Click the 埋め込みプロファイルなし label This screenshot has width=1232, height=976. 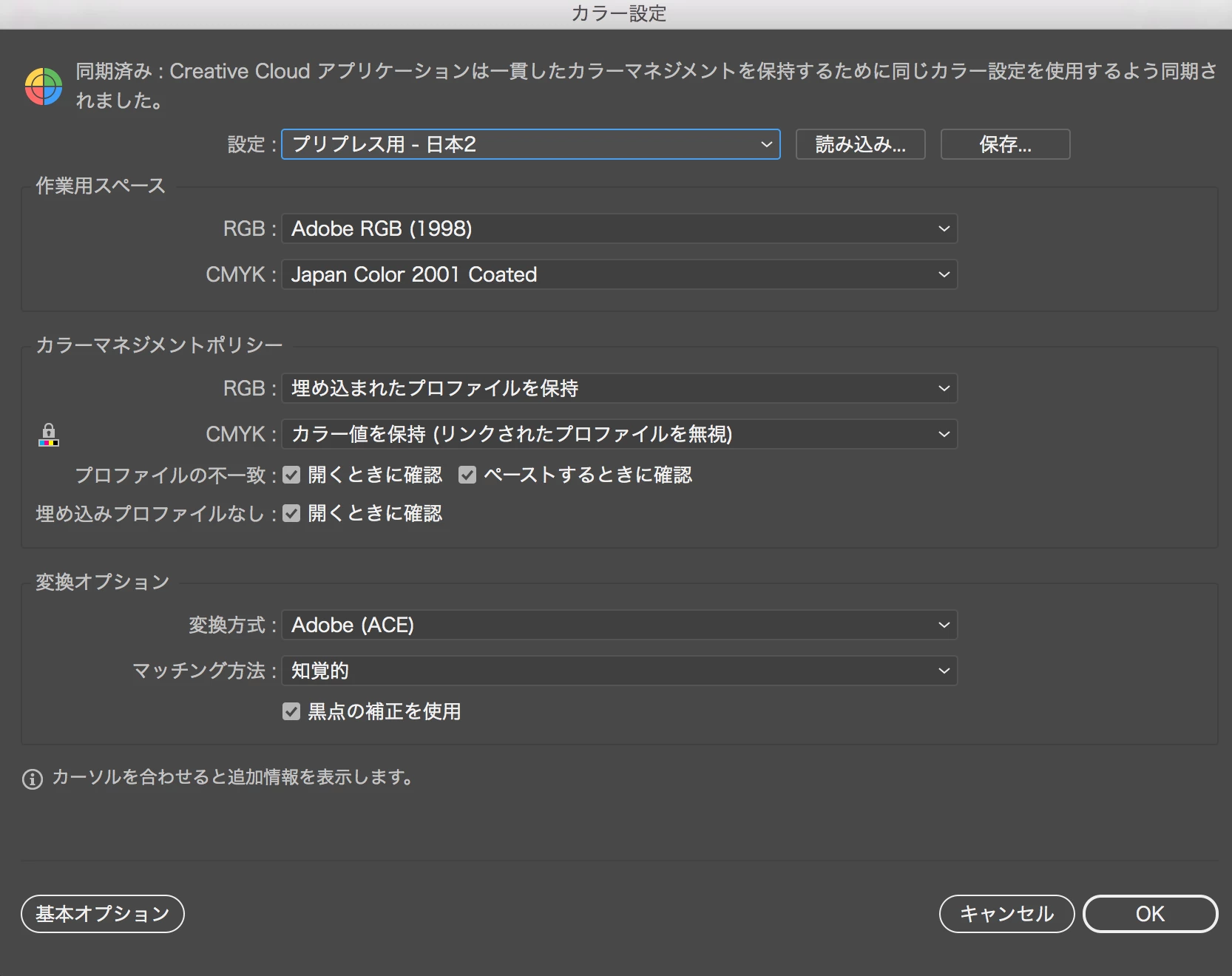point(156,513)
